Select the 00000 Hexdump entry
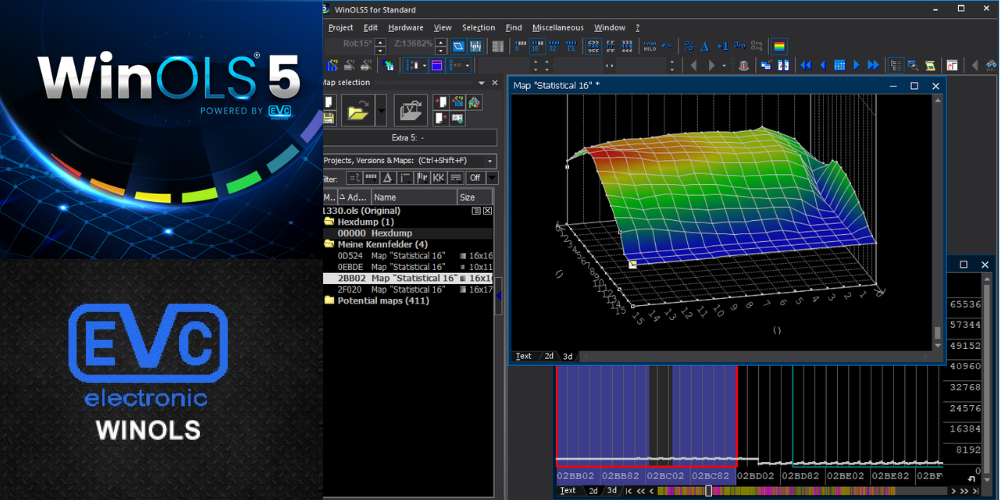This screenshot has width=1000, height=500. [x=408, y=233]
